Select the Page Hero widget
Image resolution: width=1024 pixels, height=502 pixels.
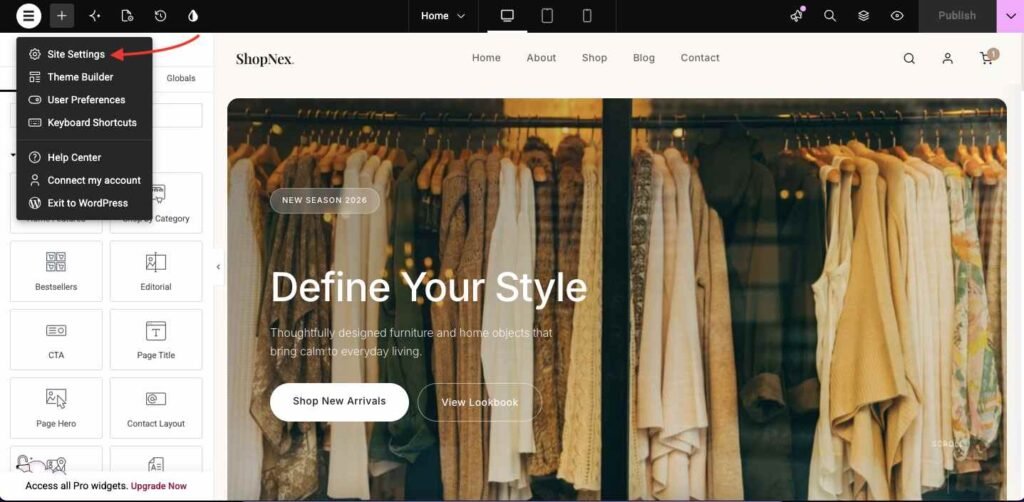56,409
